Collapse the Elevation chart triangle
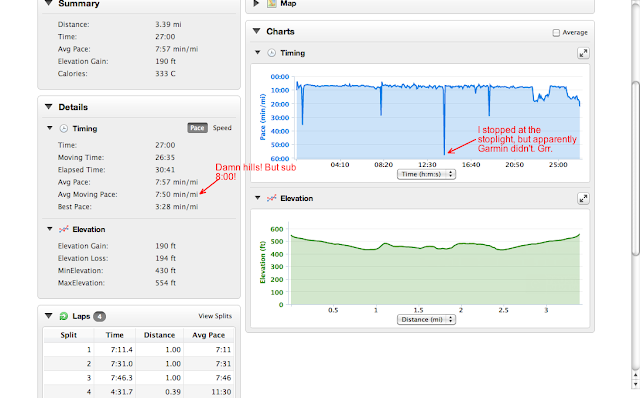640x398 pixels. [x=258, y=198]
